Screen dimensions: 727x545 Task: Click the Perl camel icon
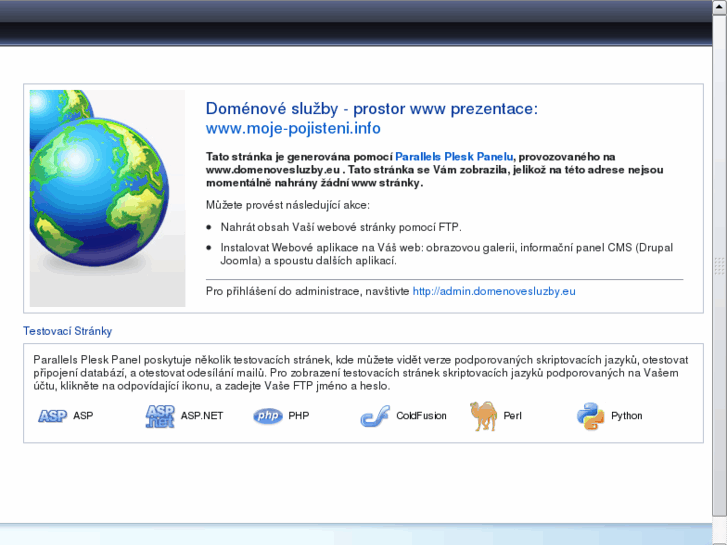pos(483,416)
